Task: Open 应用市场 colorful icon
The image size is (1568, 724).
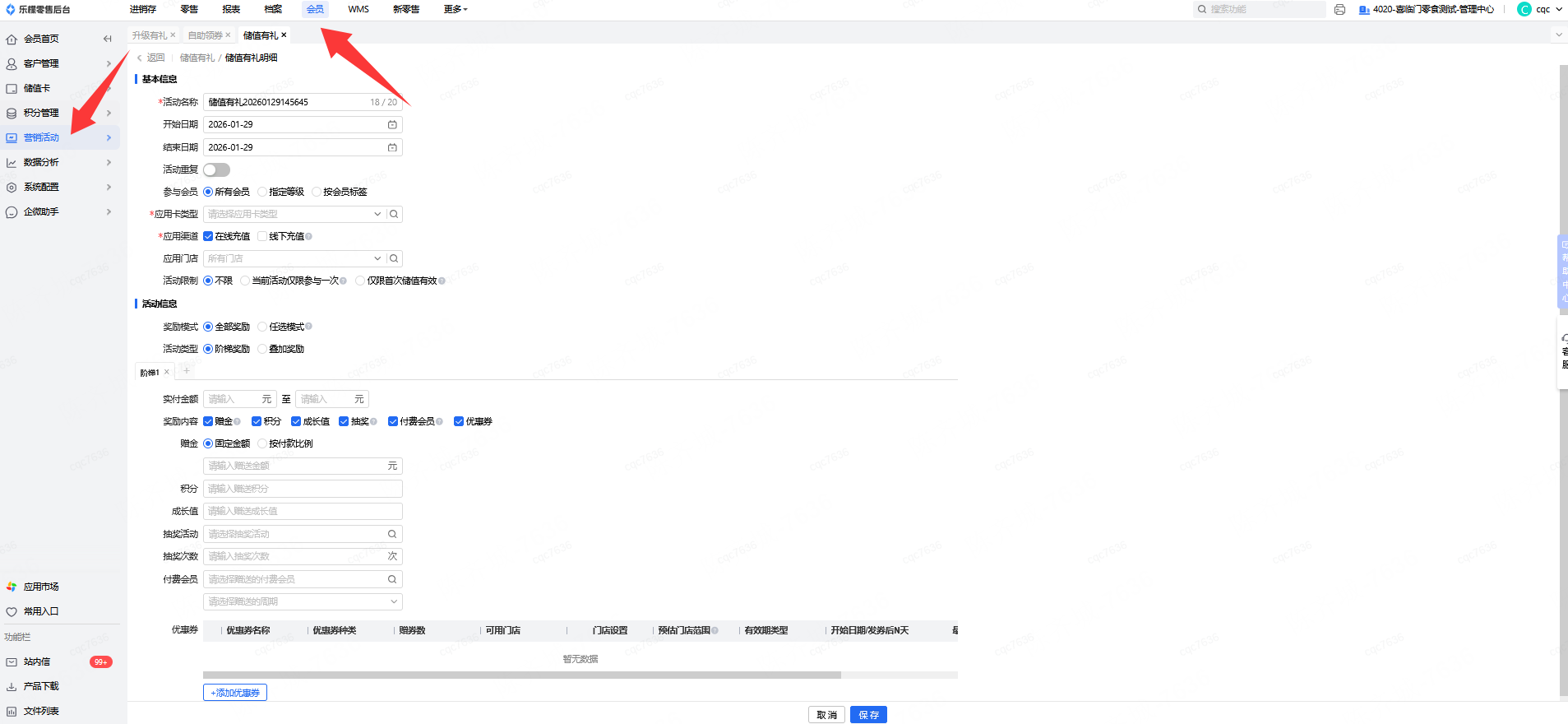Action: click(x=12, y=587)
